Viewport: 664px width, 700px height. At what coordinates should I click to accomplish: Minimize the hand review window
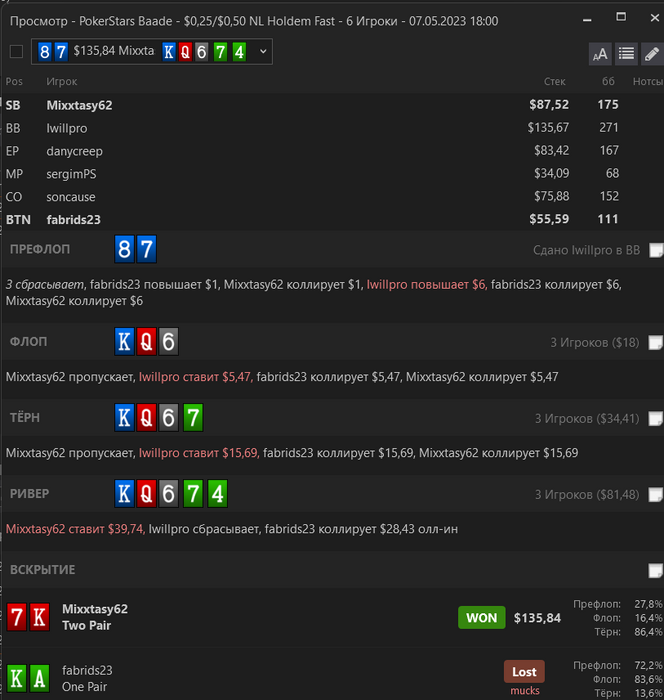coord(587,20)
